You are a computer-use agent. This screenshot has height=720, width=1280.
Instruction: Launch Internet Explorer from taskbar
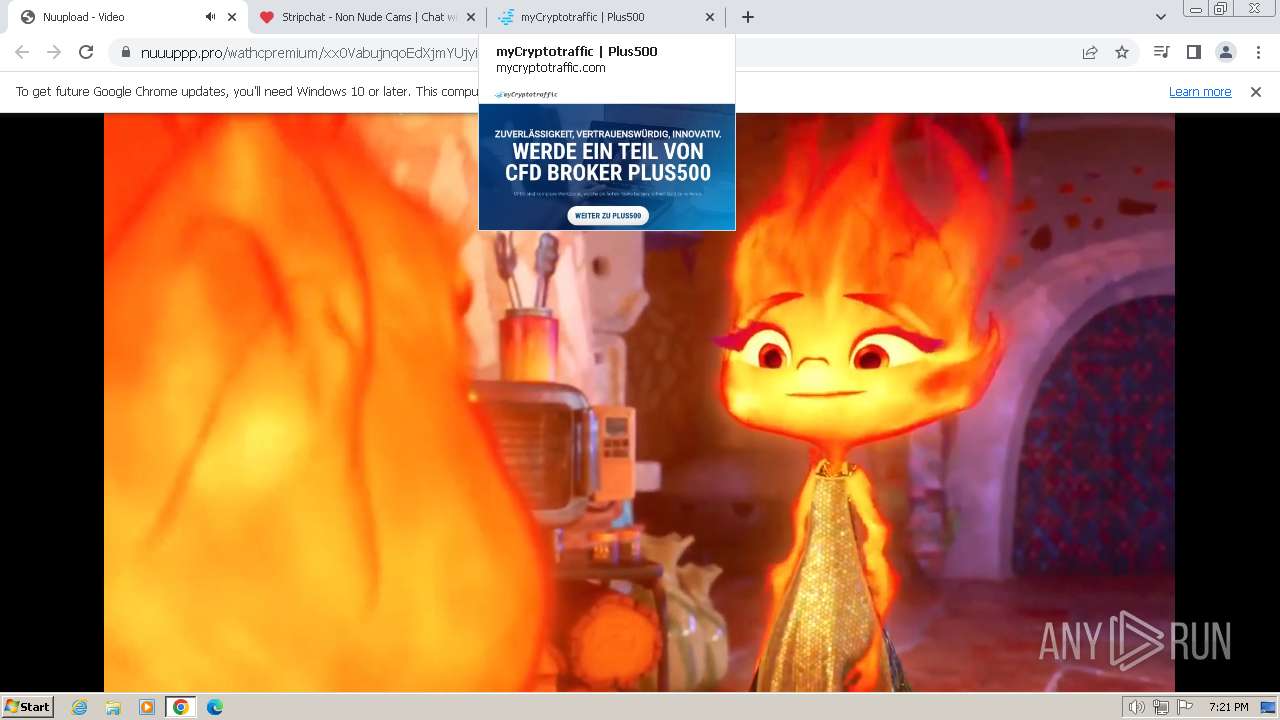80,707
